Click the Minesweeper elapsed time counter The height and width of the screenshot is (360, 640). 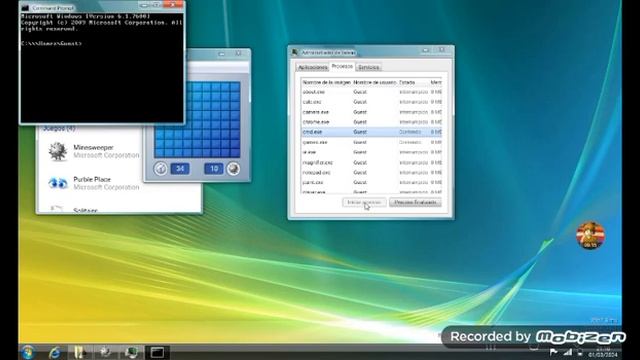pos(180,169)
